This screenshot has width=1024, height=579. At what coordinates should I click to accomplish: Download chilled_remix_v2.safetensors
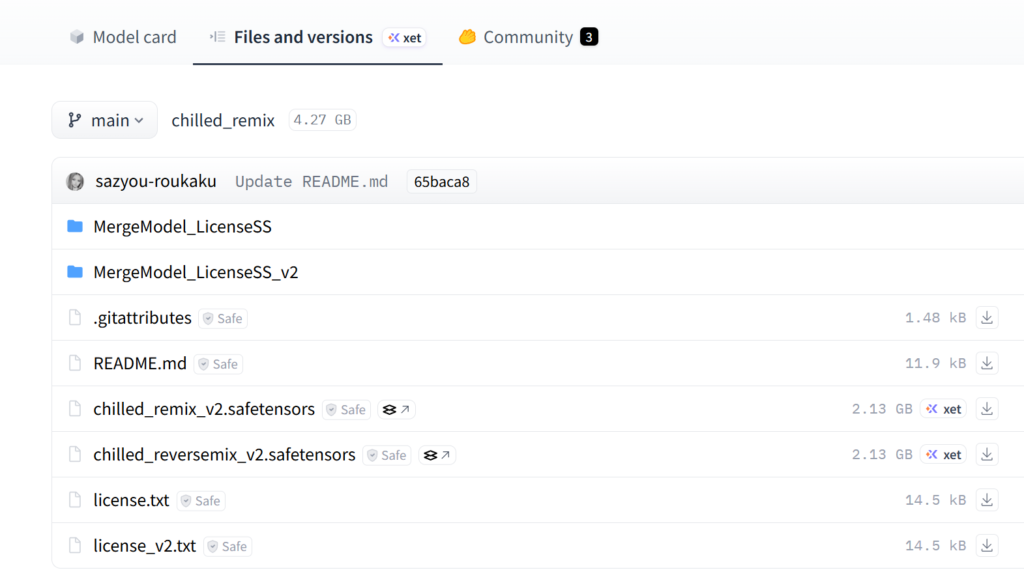[987, 409]
